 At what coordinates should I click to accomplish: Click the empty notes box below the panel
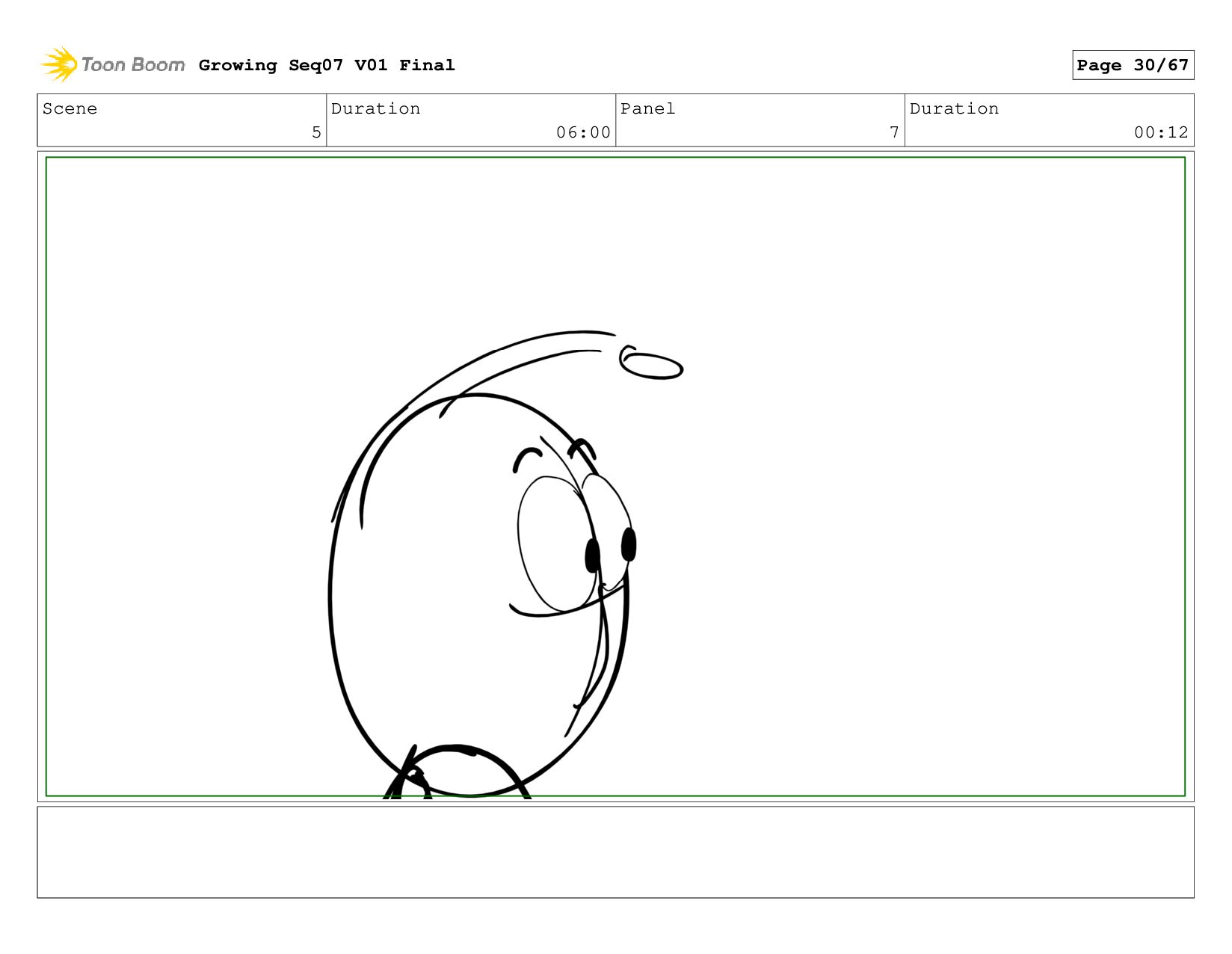click(x=615, y=852)
